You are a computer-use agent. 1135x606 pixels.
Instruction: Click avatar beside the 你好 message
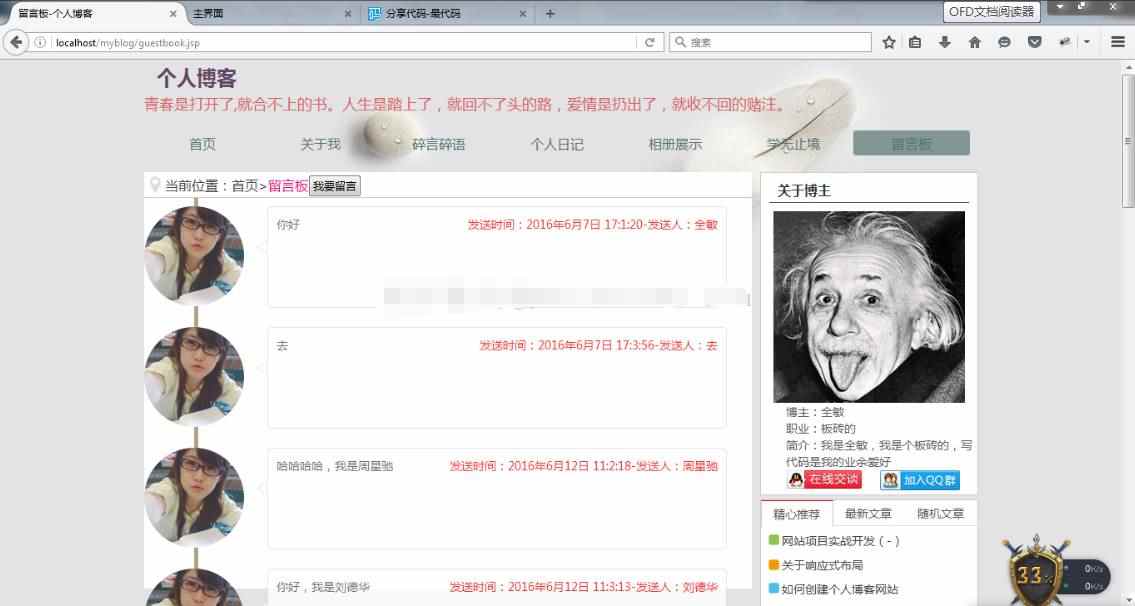tap(194, 255)
